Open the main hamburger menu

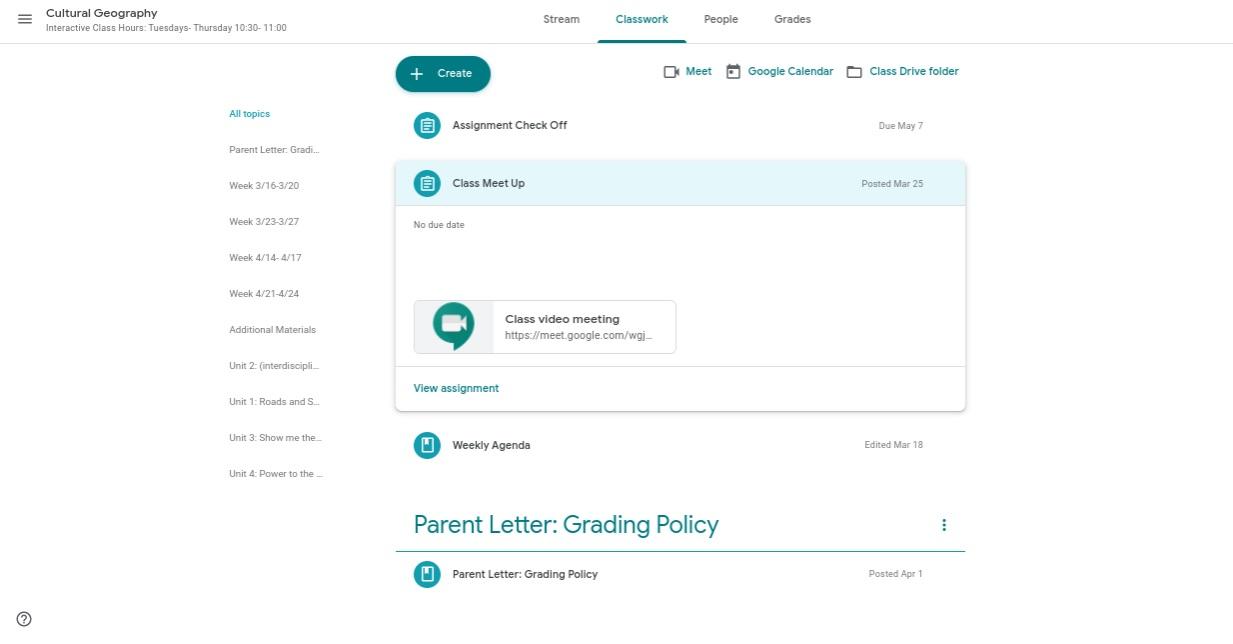[25, 19]
